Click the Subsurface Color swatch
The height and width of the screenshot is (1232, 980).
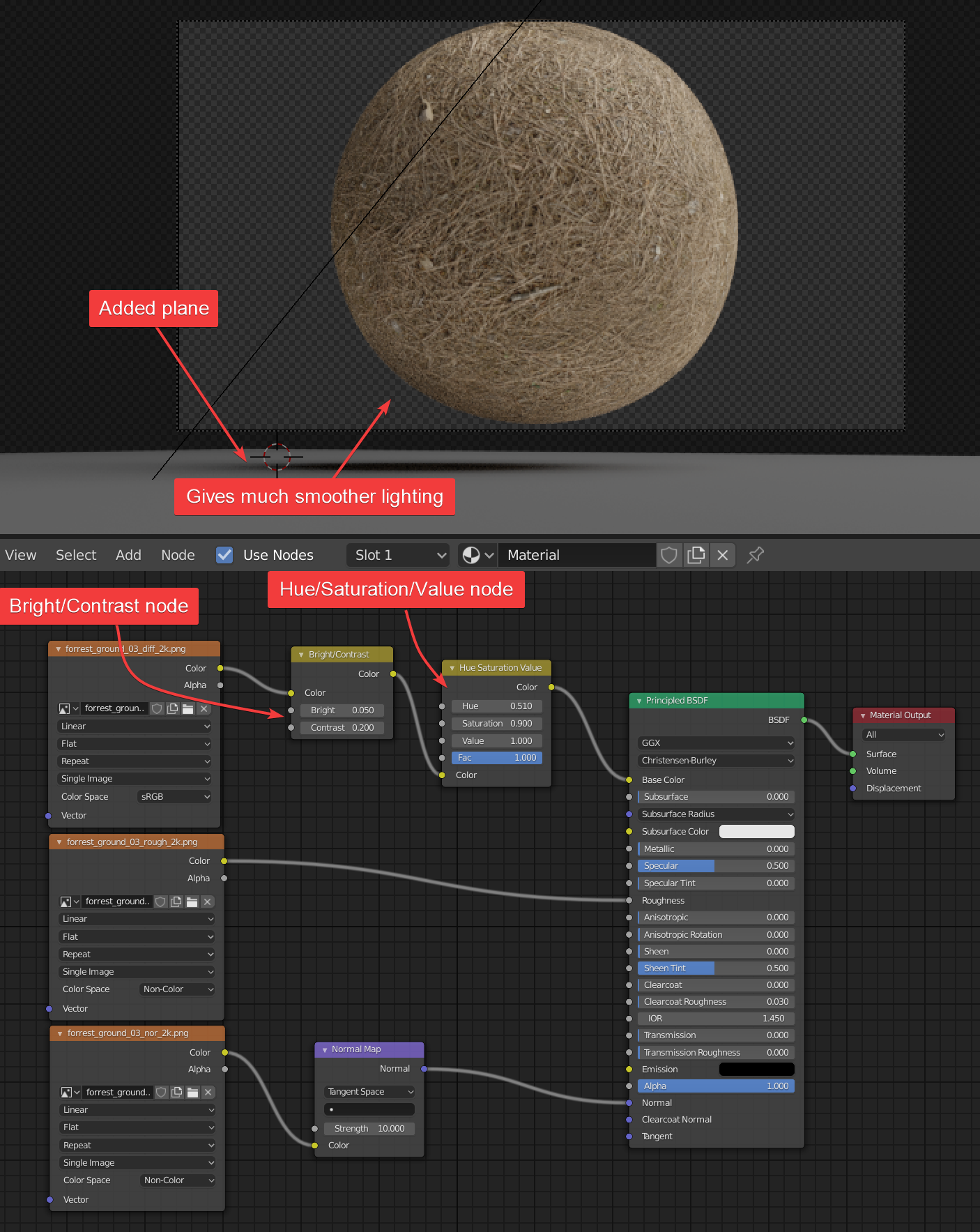[756, 832]
